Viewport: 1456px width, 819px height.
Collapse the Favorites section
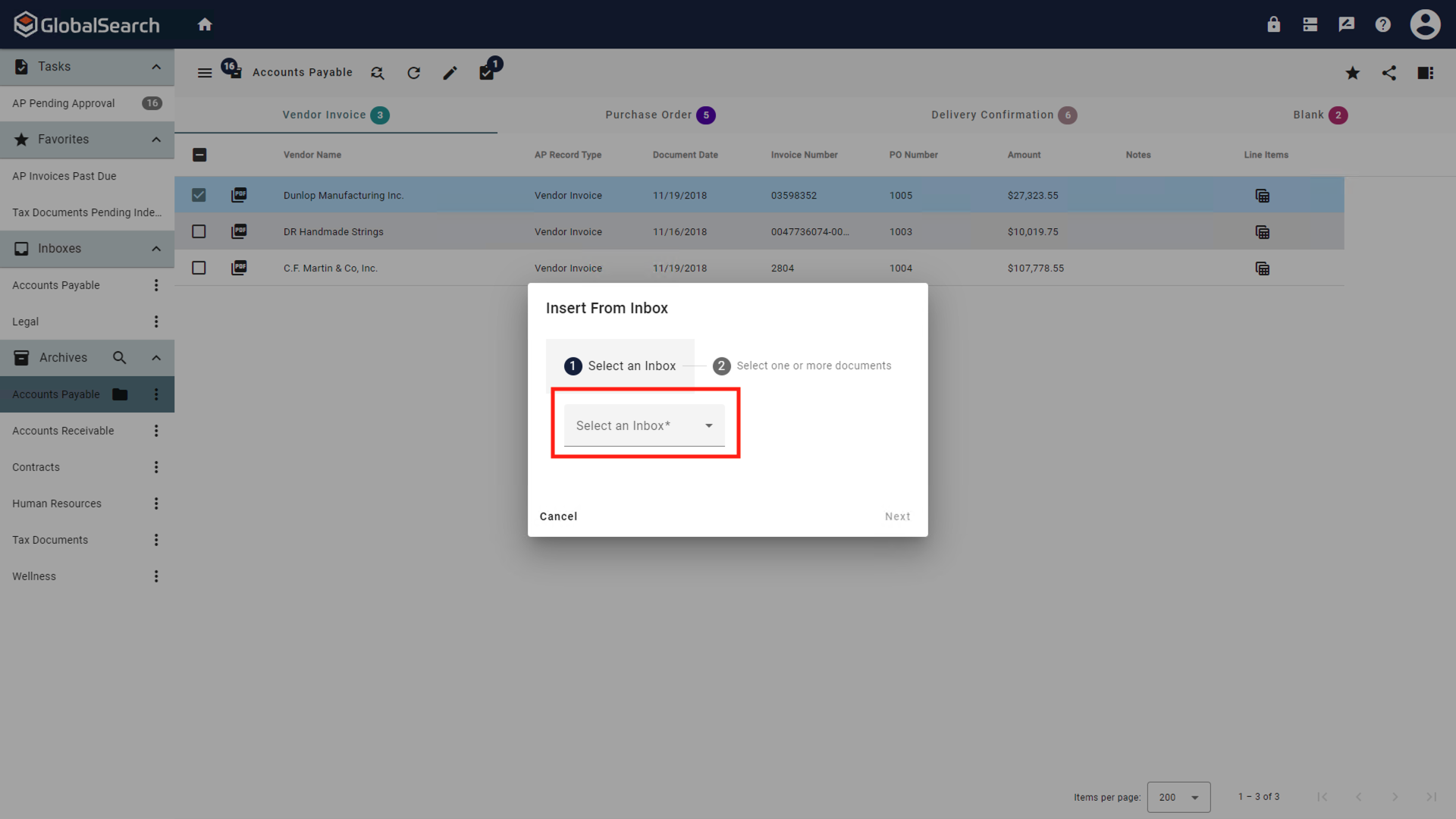(156, 140)
